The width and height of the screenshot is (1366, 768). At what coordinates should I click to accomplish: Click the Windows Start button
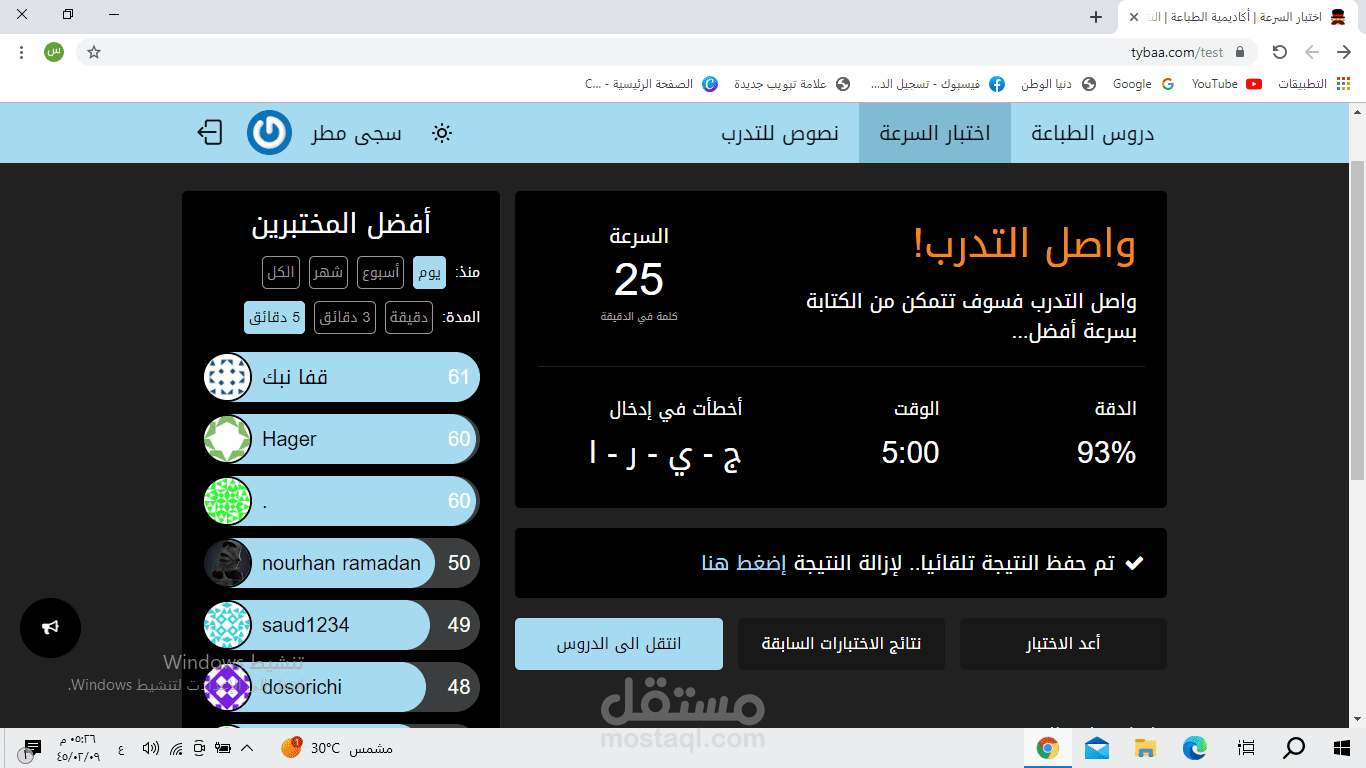pos(1342,747)
